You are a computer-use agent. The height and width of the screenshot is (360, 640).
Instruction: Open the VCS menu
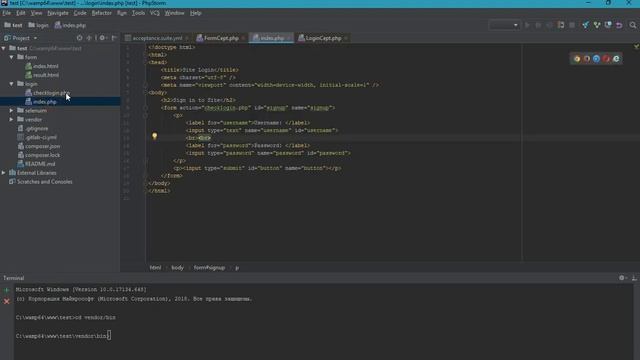(155, 13)
